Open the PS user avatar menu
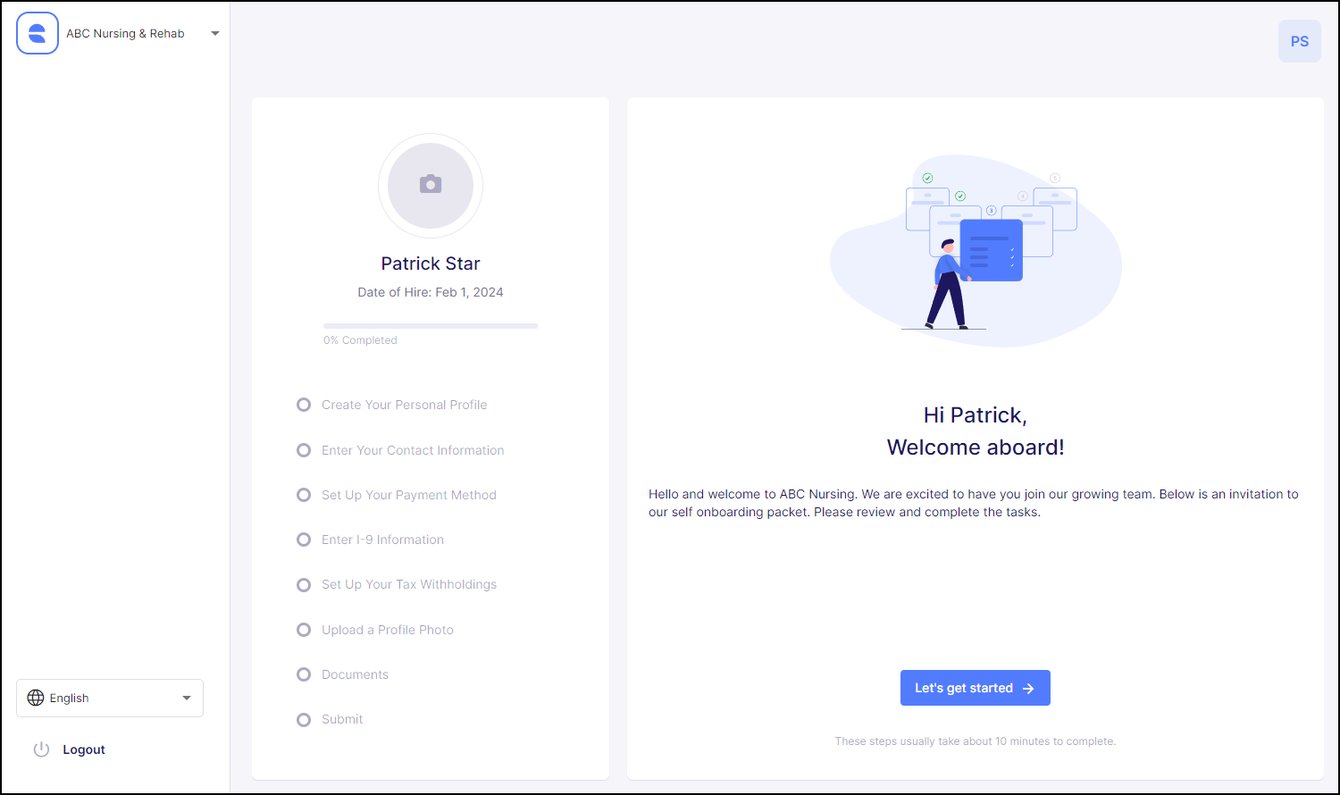The height and width of the screenshot is (795, 1340). (x=1299, y=42)
